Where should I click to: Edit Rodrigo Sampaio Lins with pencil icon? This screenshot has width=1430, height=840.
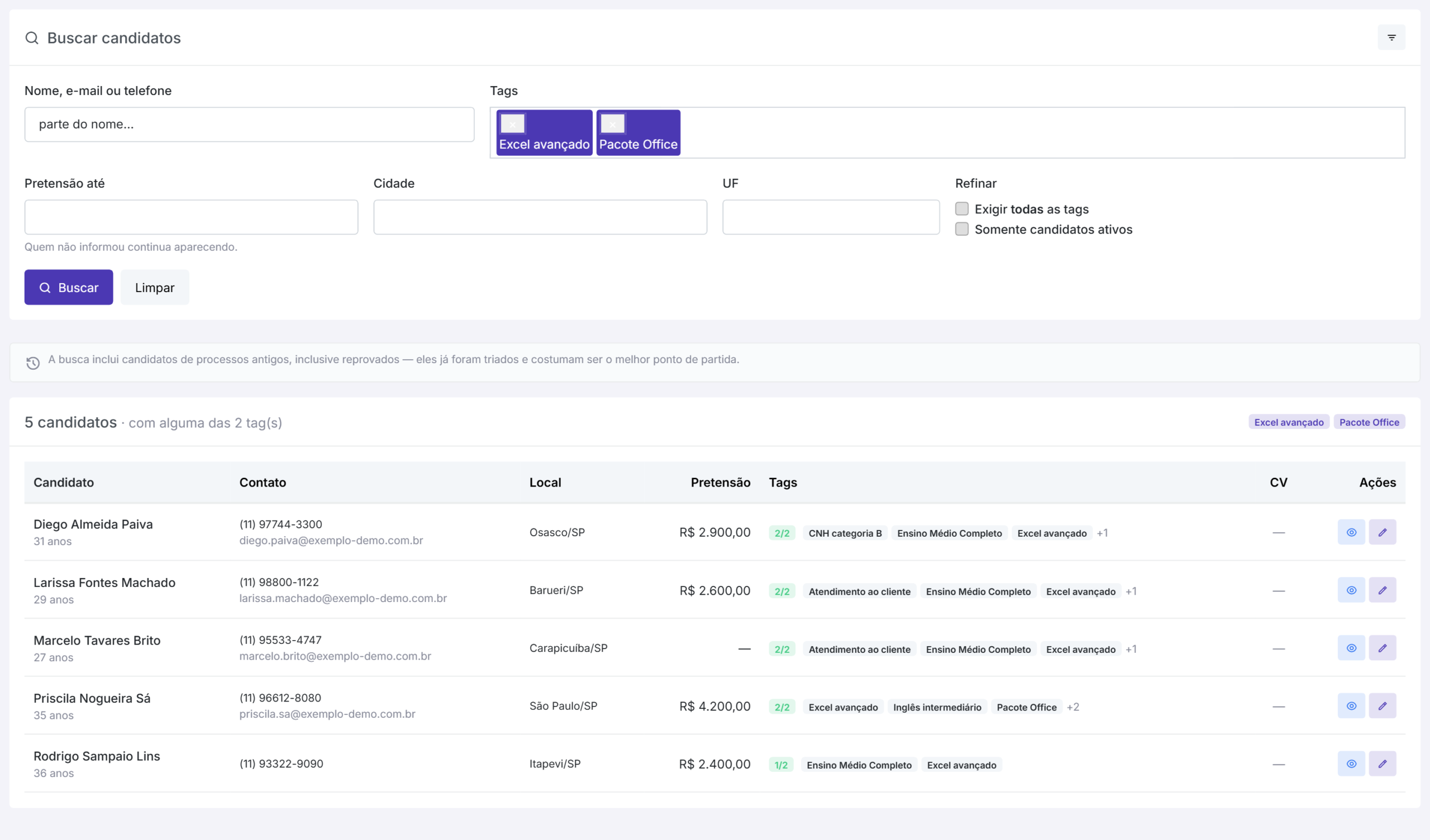coord(1383,764)
